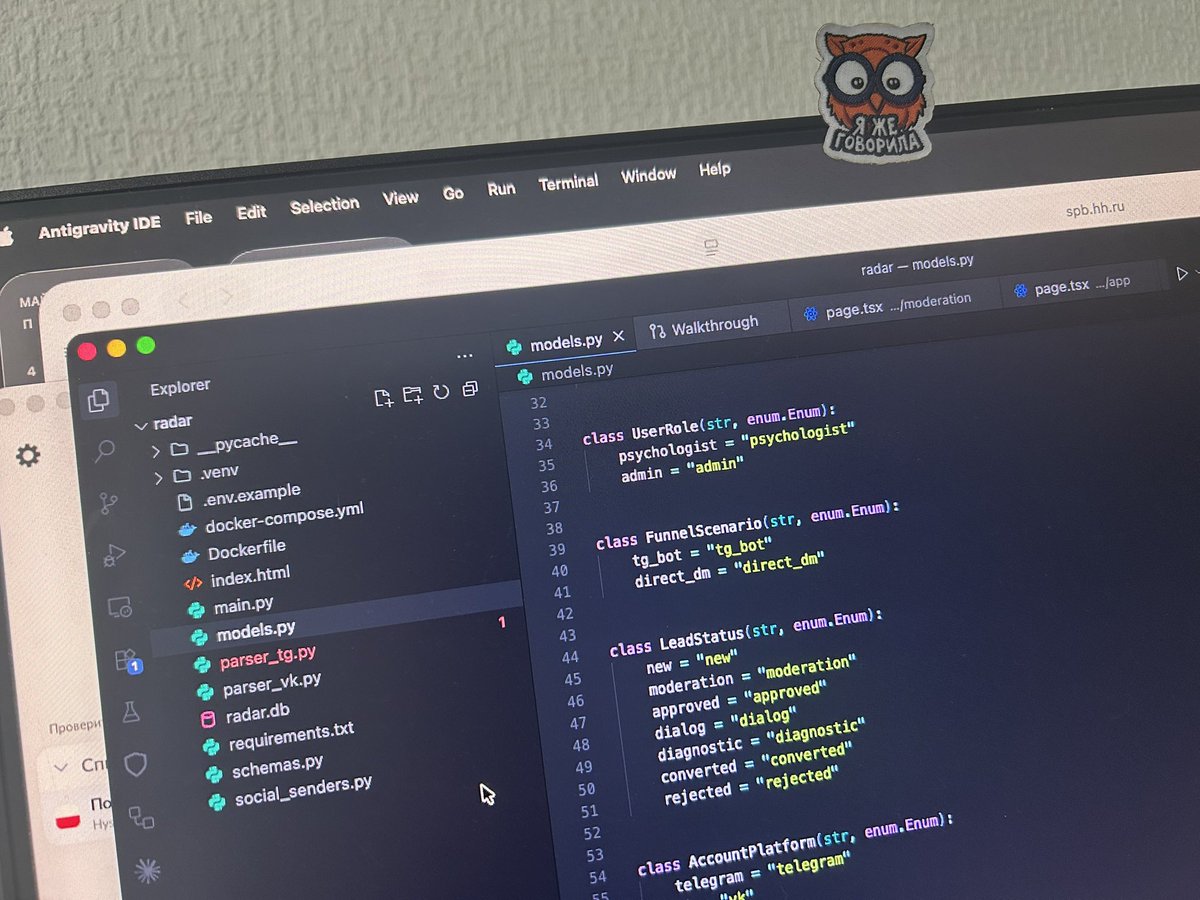Open the Remote Explorer view
Viewport: 1200px width, 900px height.
click(120, 607)
